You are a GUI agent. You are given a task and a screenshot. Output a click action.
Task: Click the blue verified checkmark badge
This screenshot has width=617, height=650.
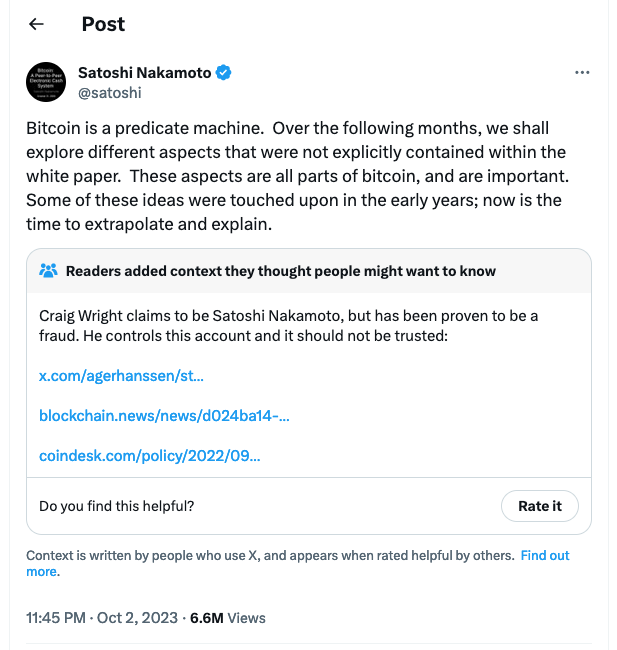click(224, 73)
